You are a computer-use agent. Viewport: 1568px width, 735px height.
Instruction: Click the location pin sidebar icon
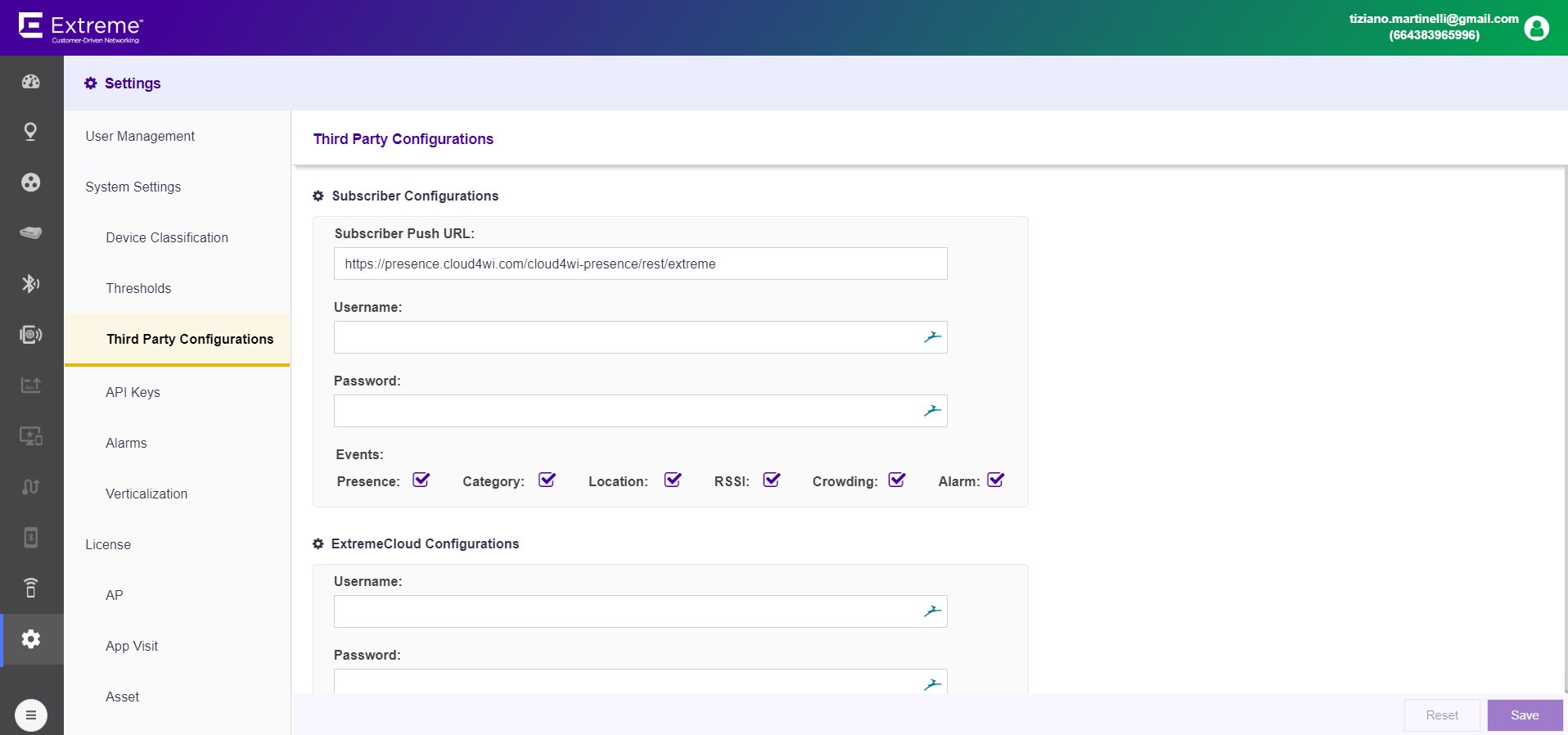pyautogui.click(x=31, y=132)
